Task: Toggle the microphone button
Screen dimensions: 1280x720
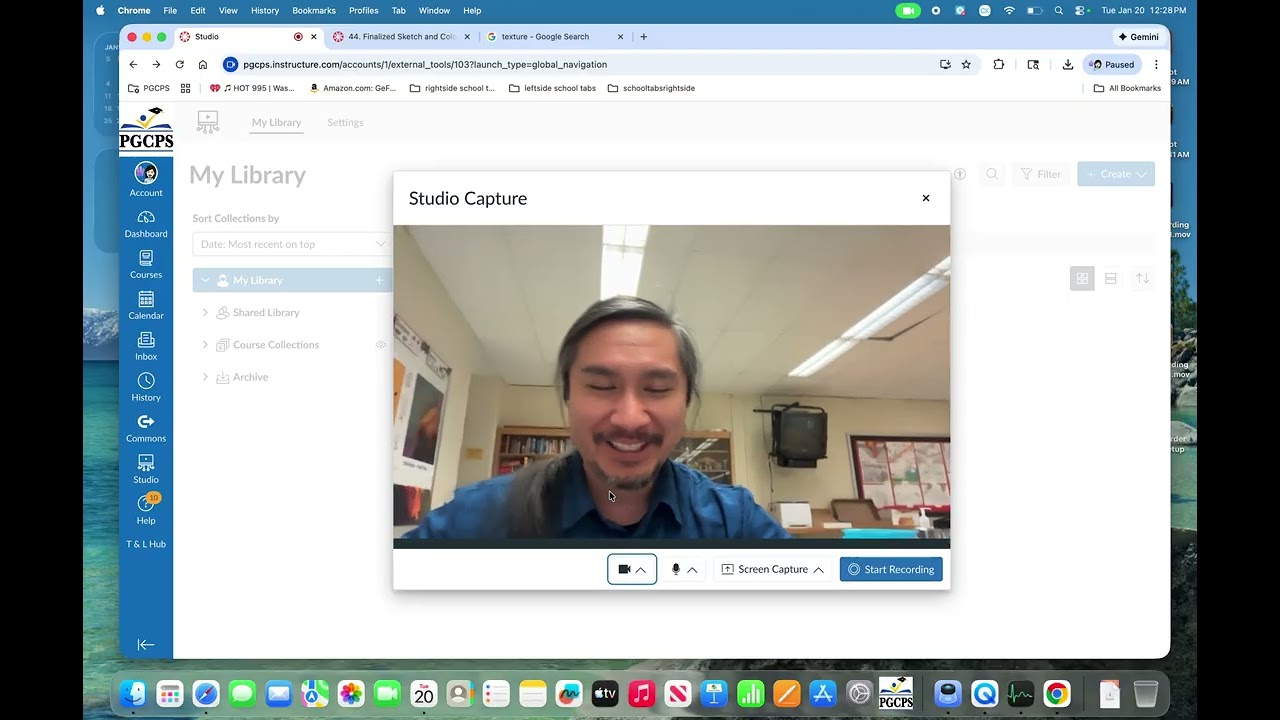Action: 676,569
